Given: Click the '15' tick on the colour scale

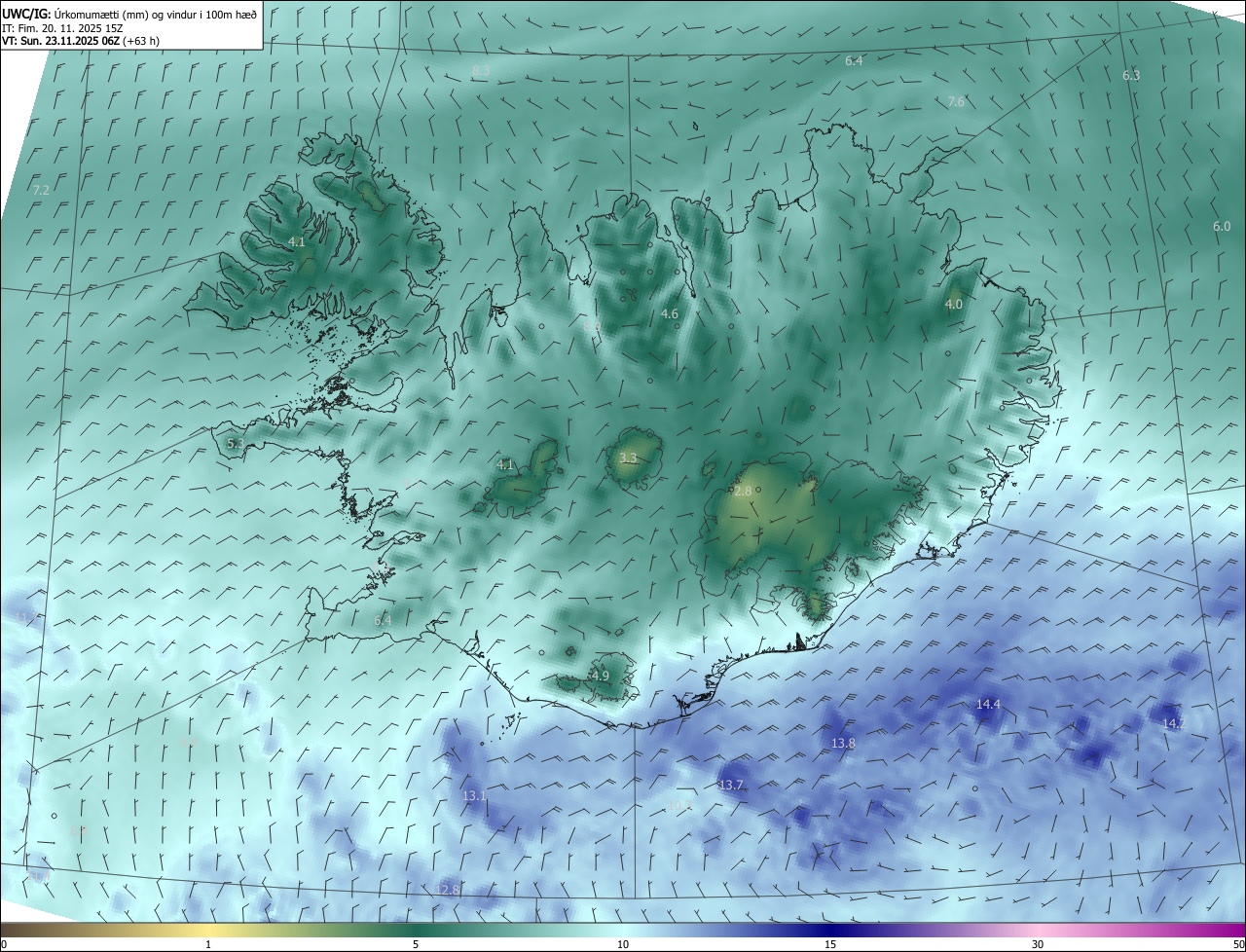Looking at the screenshot, I should pos(830,945).
